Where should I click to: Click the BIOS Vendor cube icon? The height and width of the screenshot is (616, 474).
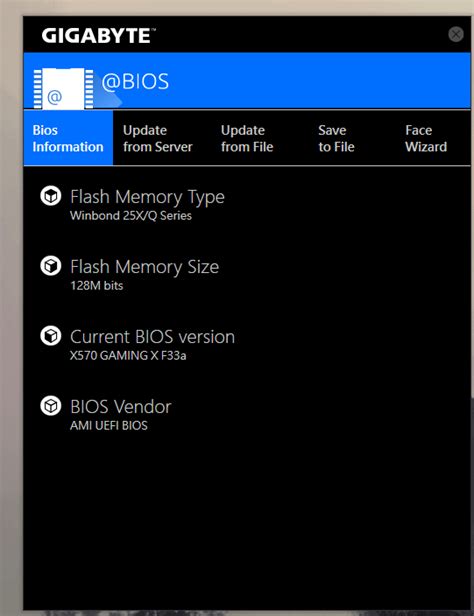(51, 405)
